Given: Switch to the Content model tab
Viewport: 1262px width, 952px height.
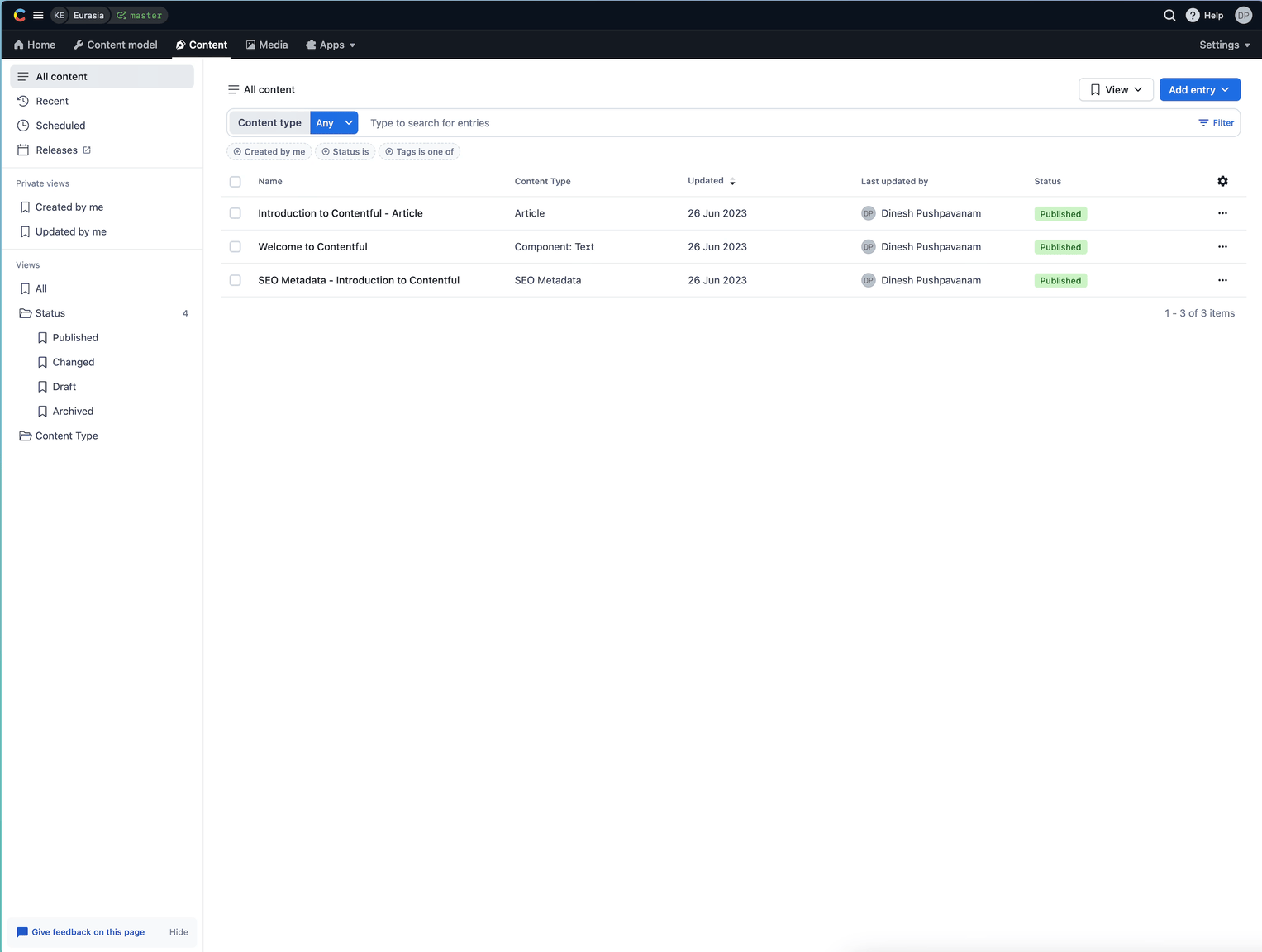Looking at the screenshot, I should click(x=116, y=45).
